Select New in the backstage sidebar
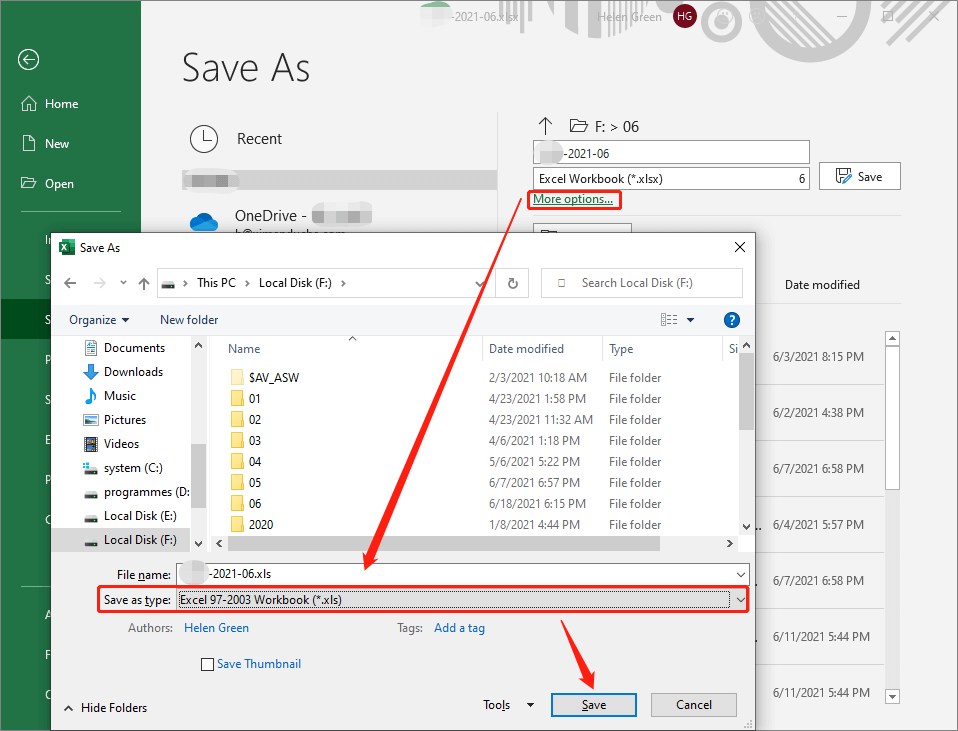This screenshot has height=731, width=958. (x=46, y=144)
